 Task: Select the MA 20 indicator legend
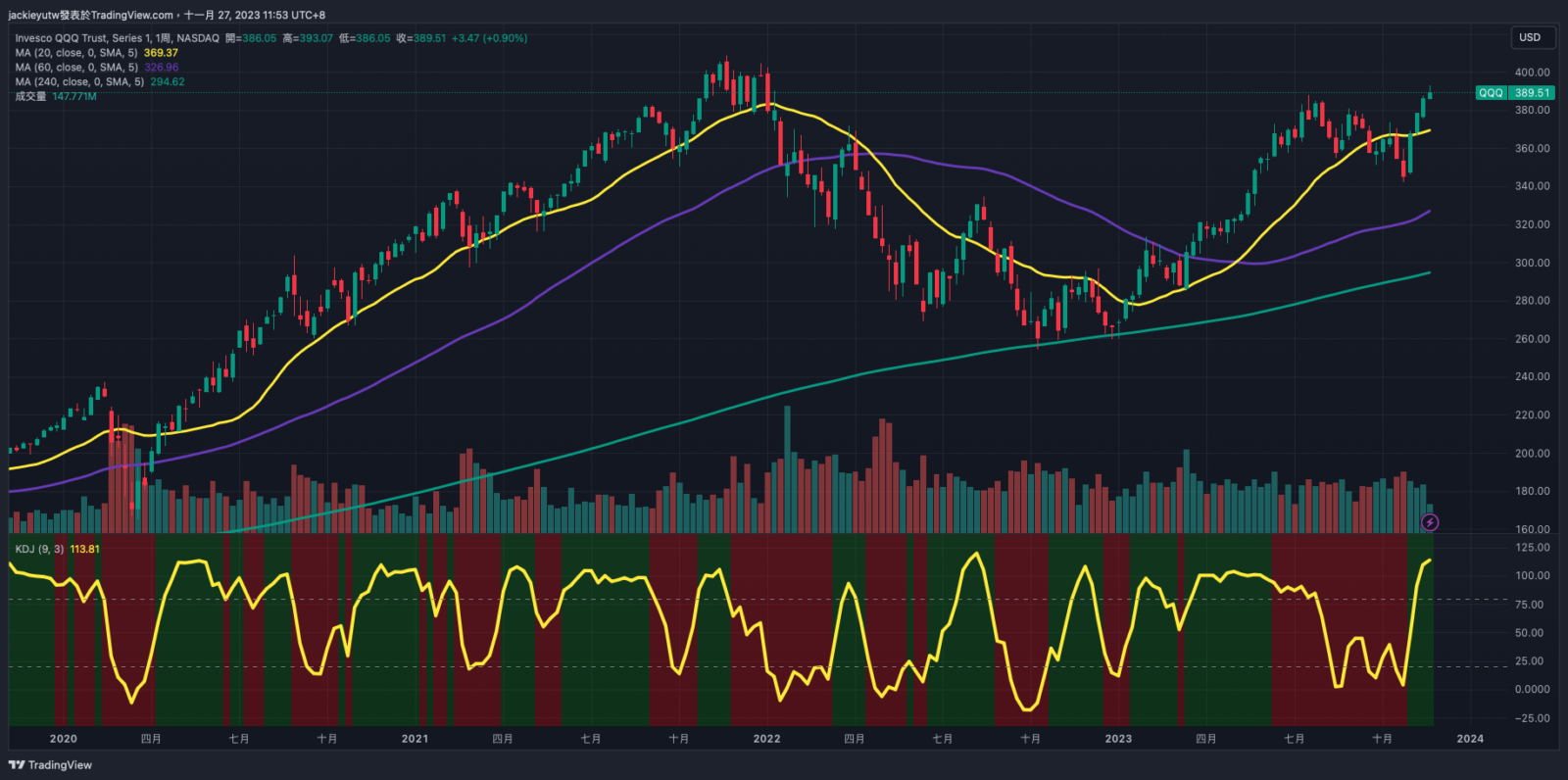pyautogui.click(x=76, y=53)
